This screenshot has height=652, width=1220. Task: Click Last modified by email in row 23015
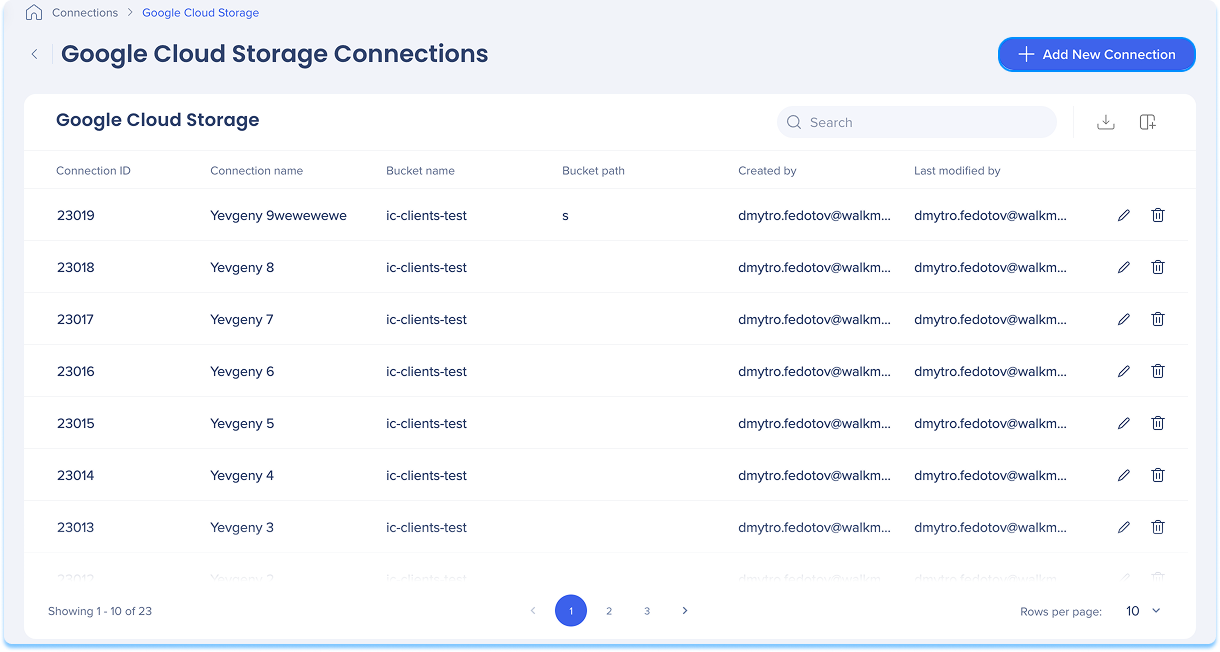tap(990, 423)
